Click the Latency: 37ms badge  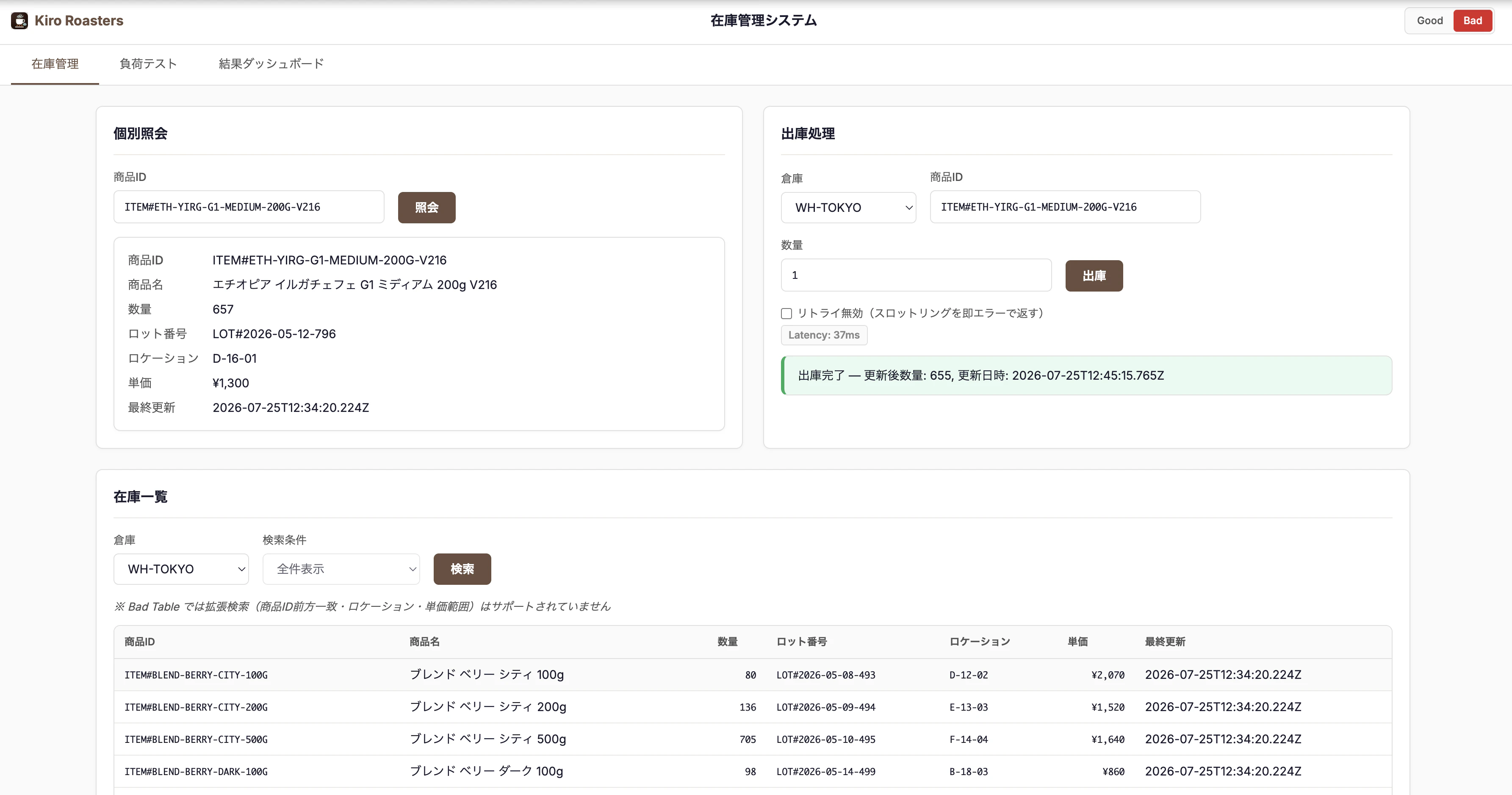pyautogui.click(x=824, y=335)
